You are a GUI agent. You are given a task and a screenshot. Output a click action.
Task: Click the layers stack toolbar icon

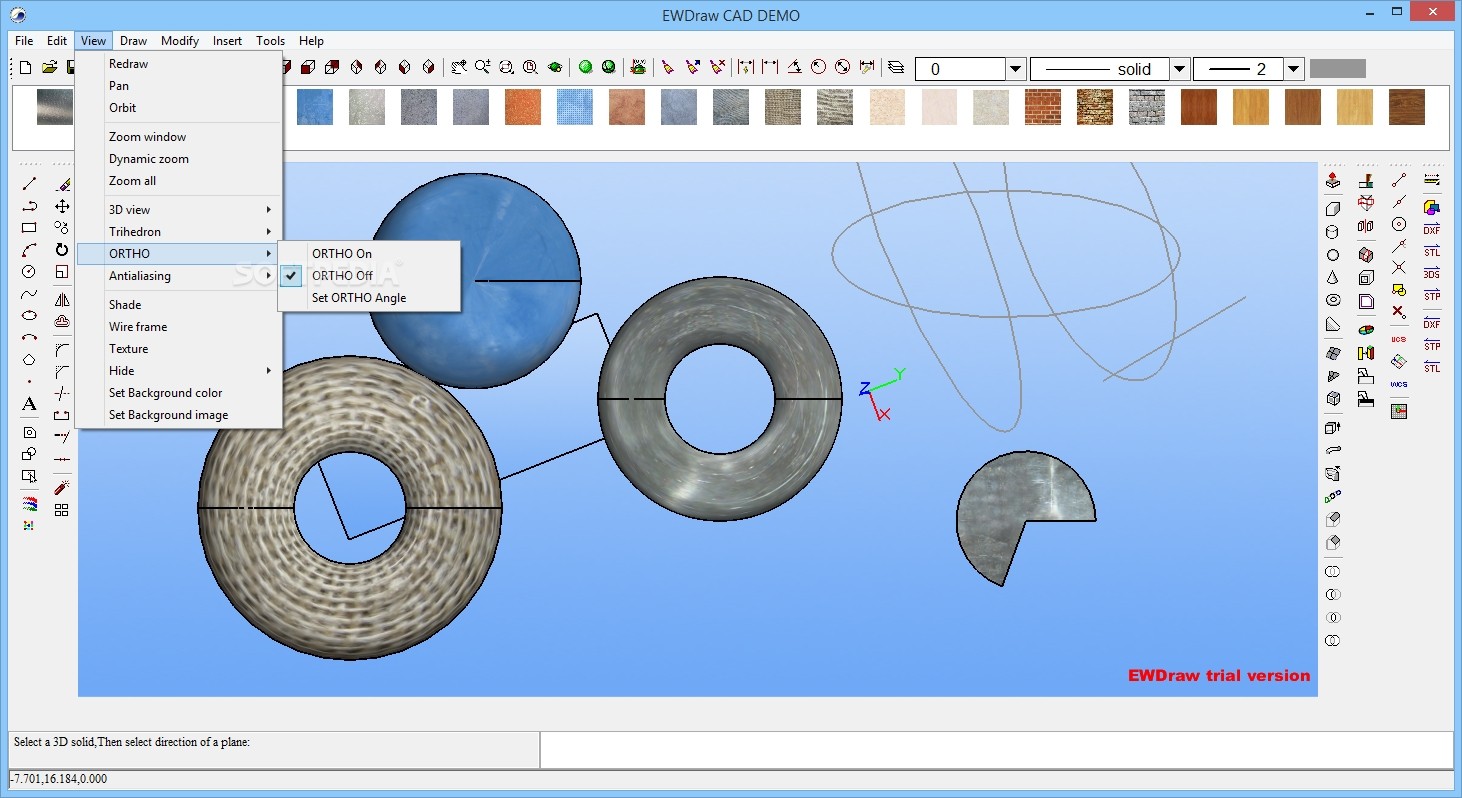(896, 67)
